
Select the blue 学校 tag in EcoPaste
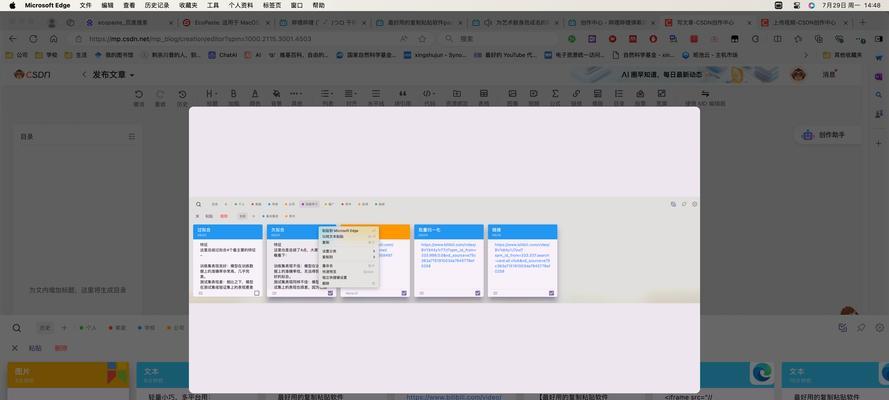(x=146, y=327)
